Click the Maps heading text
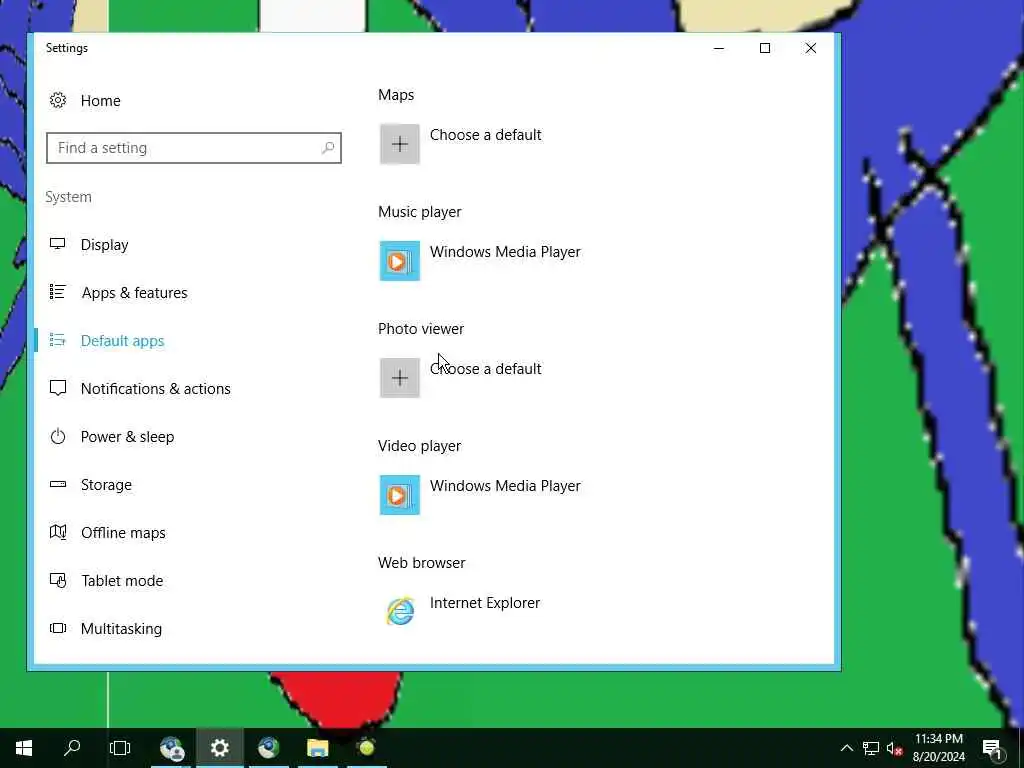 click(396, 95)
